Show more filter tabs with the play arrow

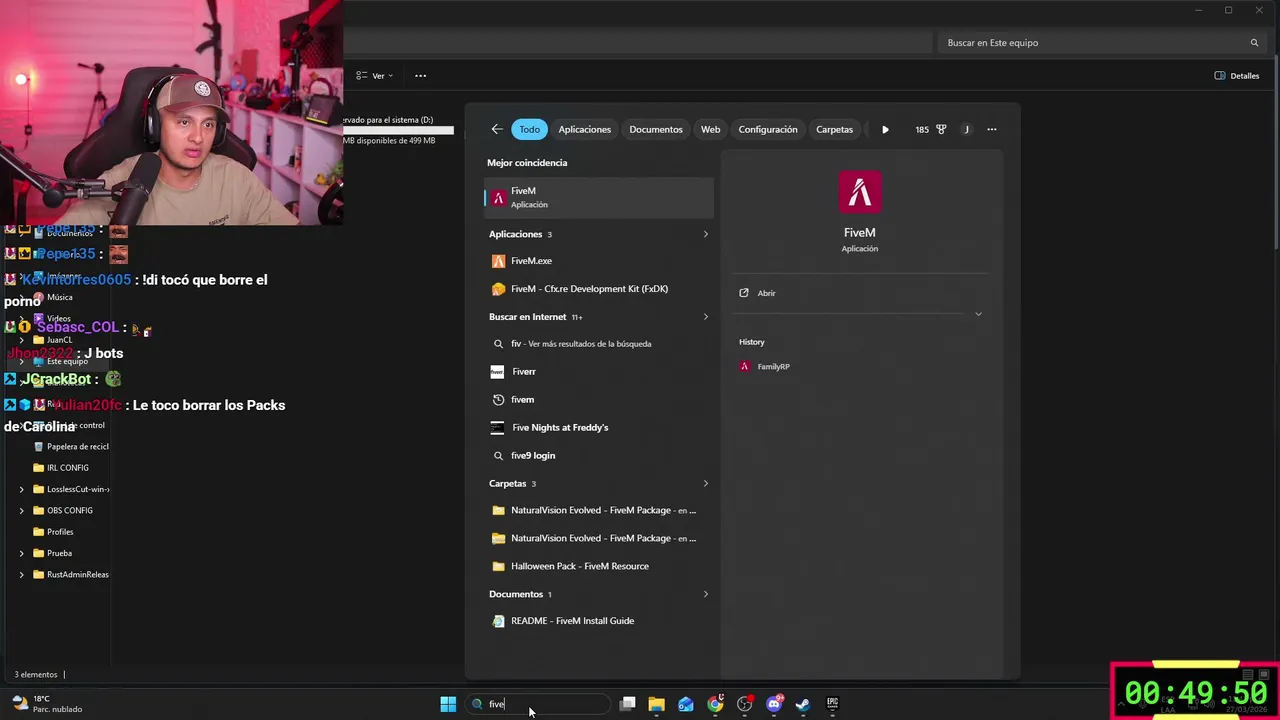tap(885, 129)
